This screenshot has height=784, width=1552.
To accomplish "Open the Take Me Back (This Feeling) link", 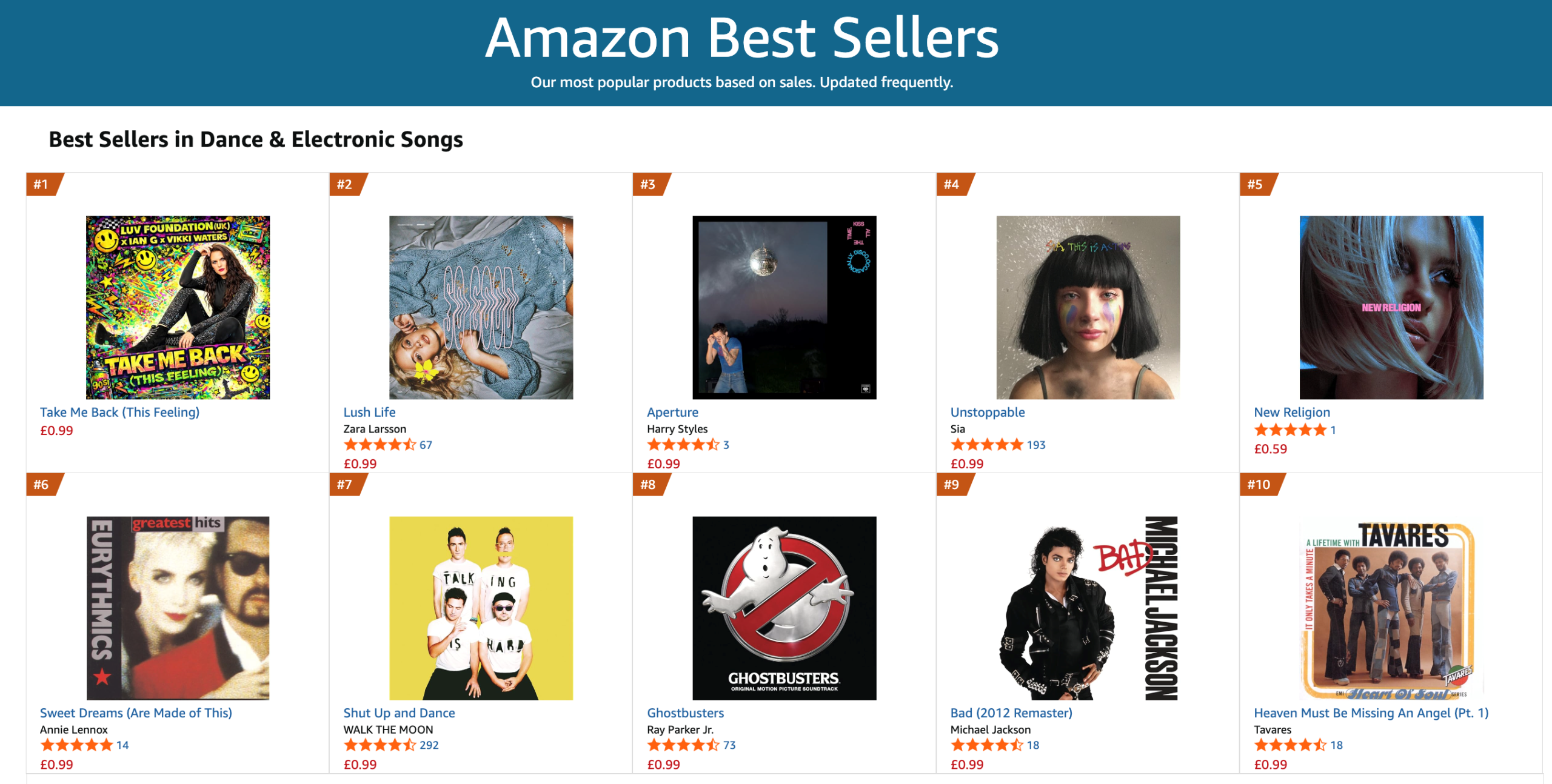I will [x=119, y=412].
